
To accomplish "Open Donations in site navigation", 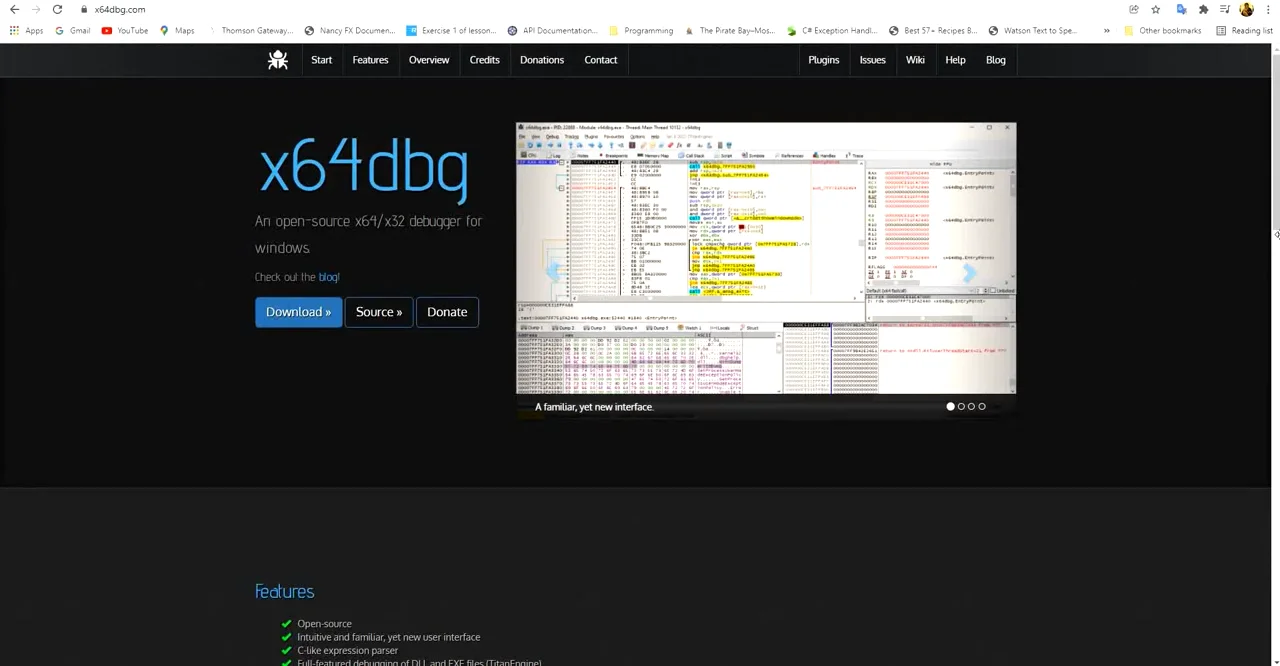I will coord(542,60).
